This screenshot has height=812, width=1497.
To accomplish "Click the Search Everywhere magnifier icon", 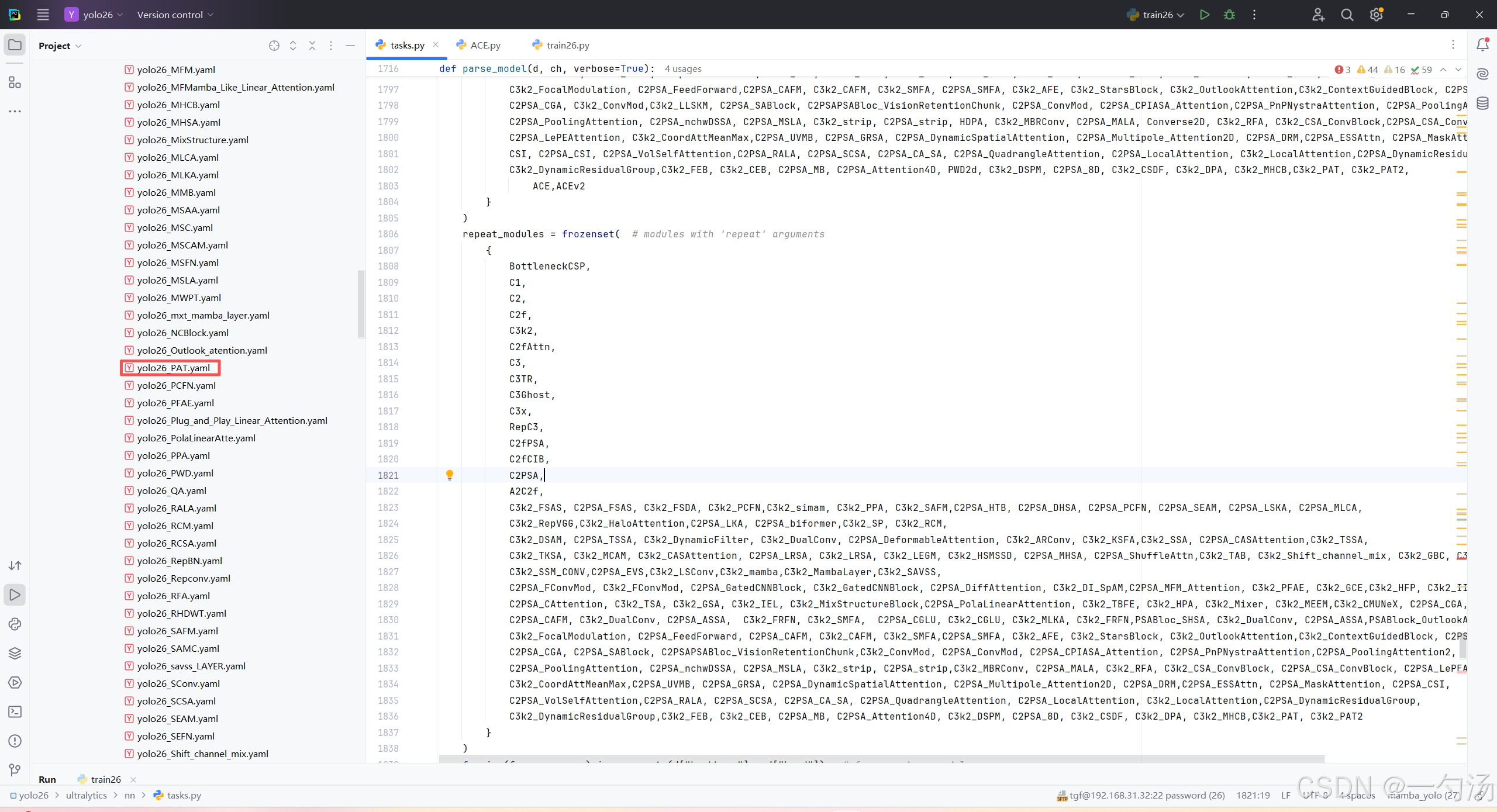I will [x=1347, y=15].
